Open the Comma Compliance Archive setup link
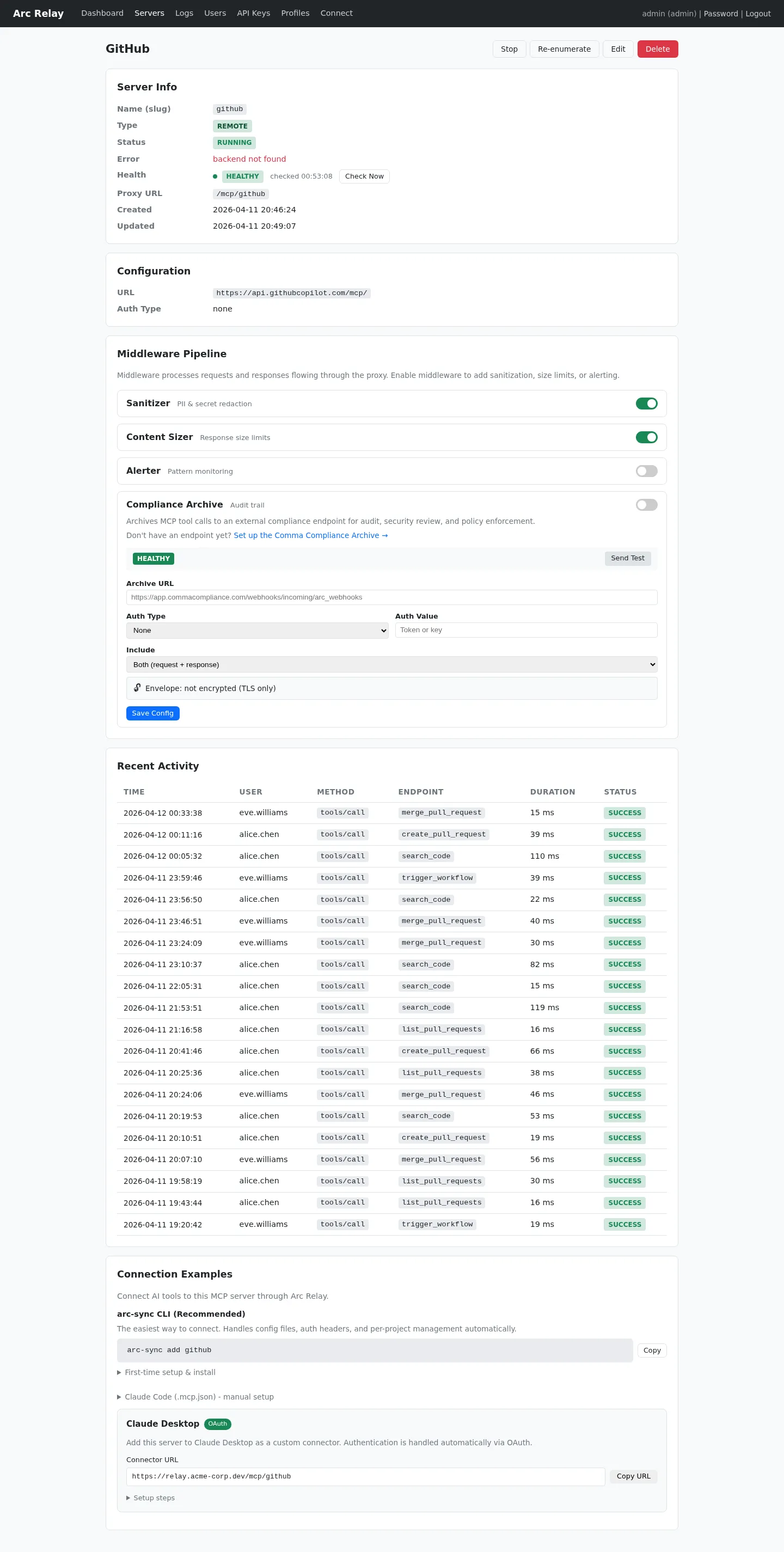 point(311,536)
